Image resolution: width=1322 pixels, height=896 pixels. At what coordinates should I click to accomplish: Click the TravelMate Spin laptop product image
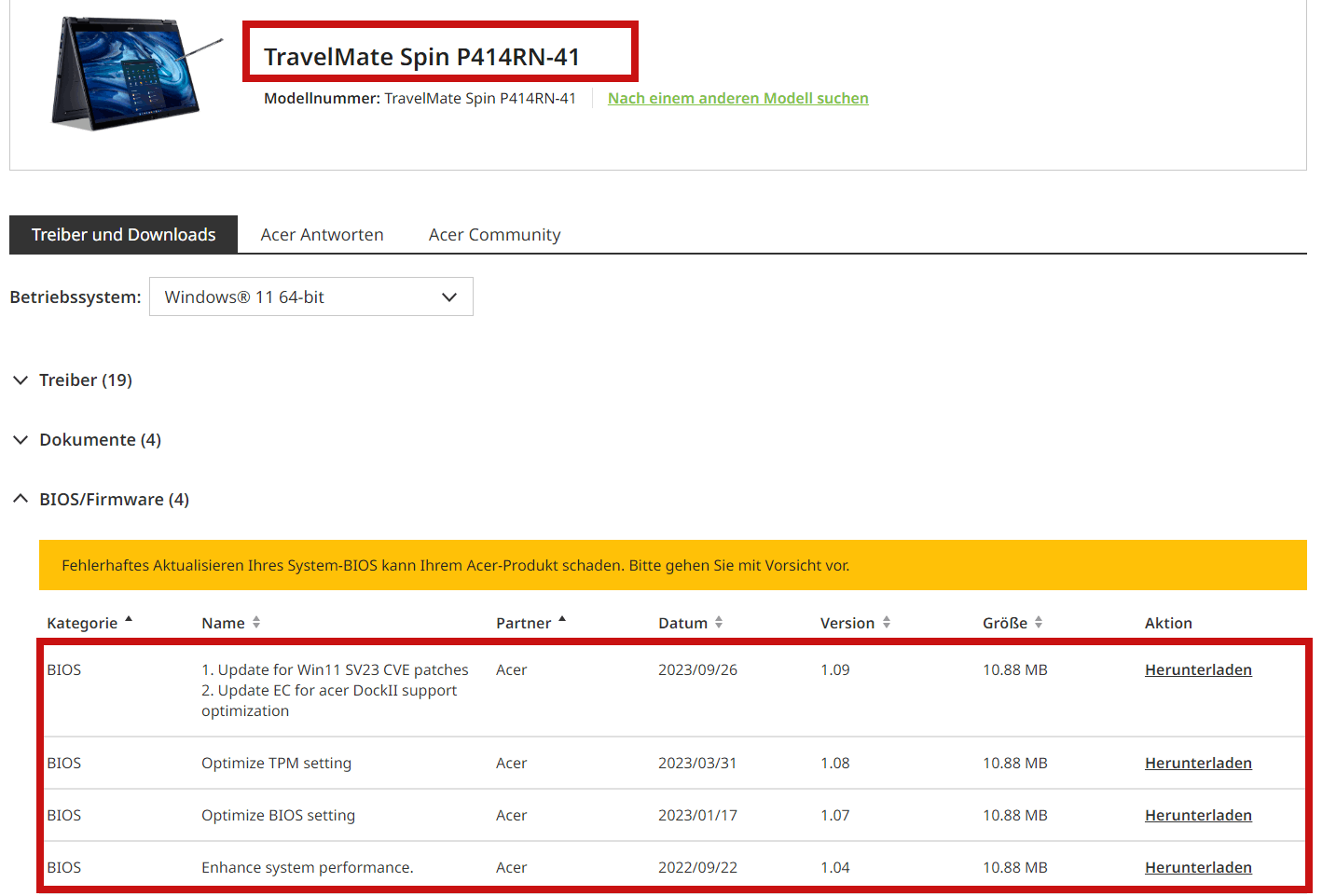136,73
